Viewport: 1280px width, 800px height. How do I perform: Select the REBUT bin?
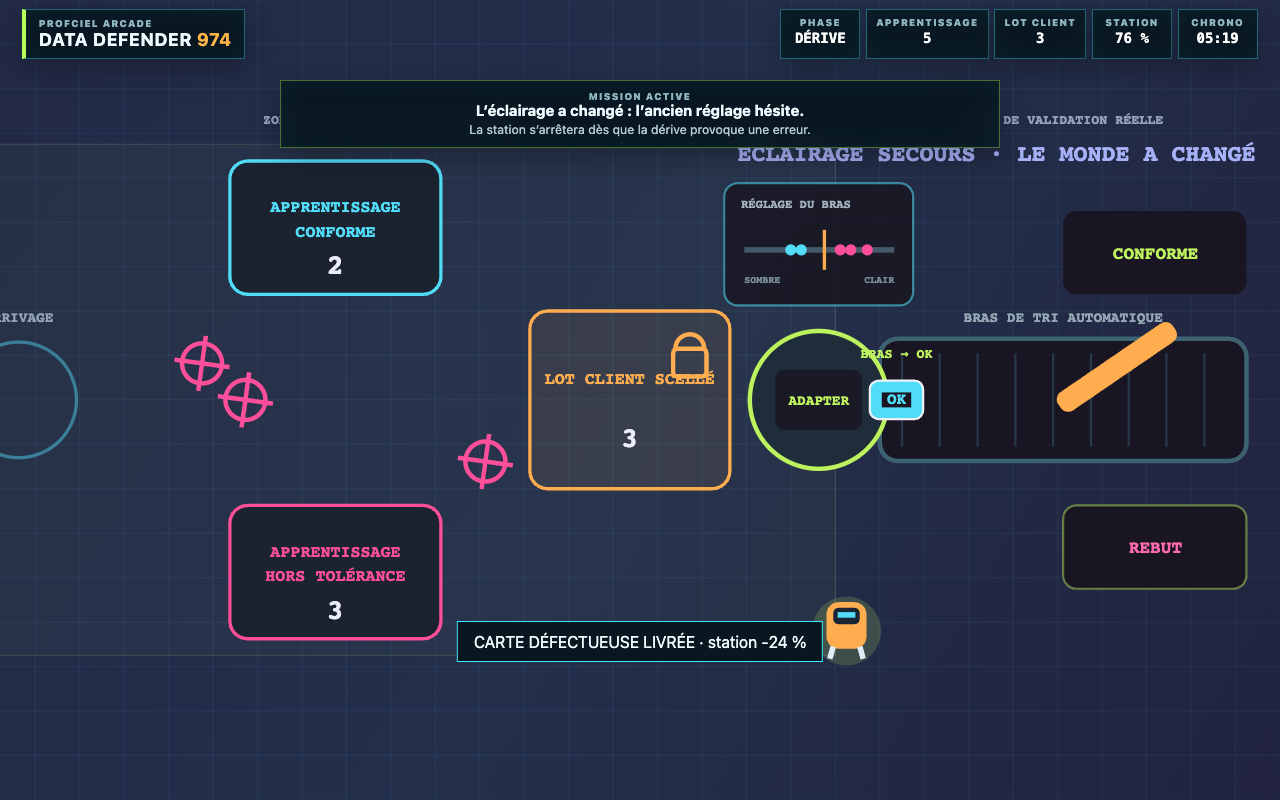click(x=1155, y=547)
